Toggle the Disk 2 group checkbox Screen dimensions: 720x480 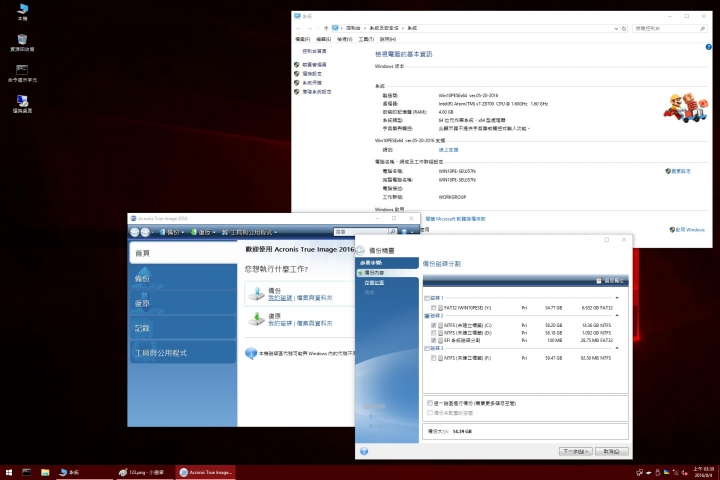click(x=427, y=316)
